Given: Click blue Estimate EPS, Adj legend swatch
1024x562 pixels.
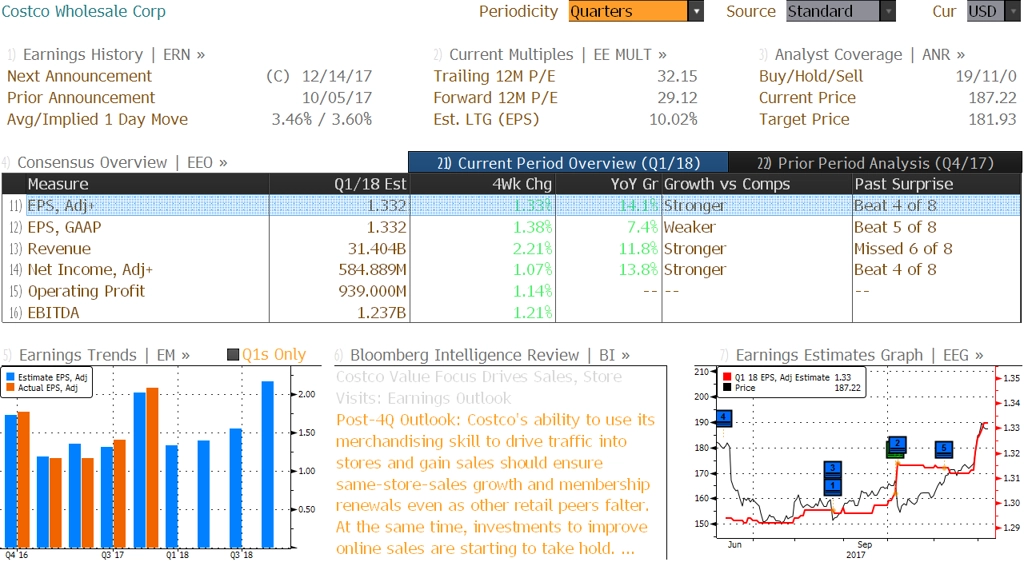Looking at the screenshot, I should [10, 377].
